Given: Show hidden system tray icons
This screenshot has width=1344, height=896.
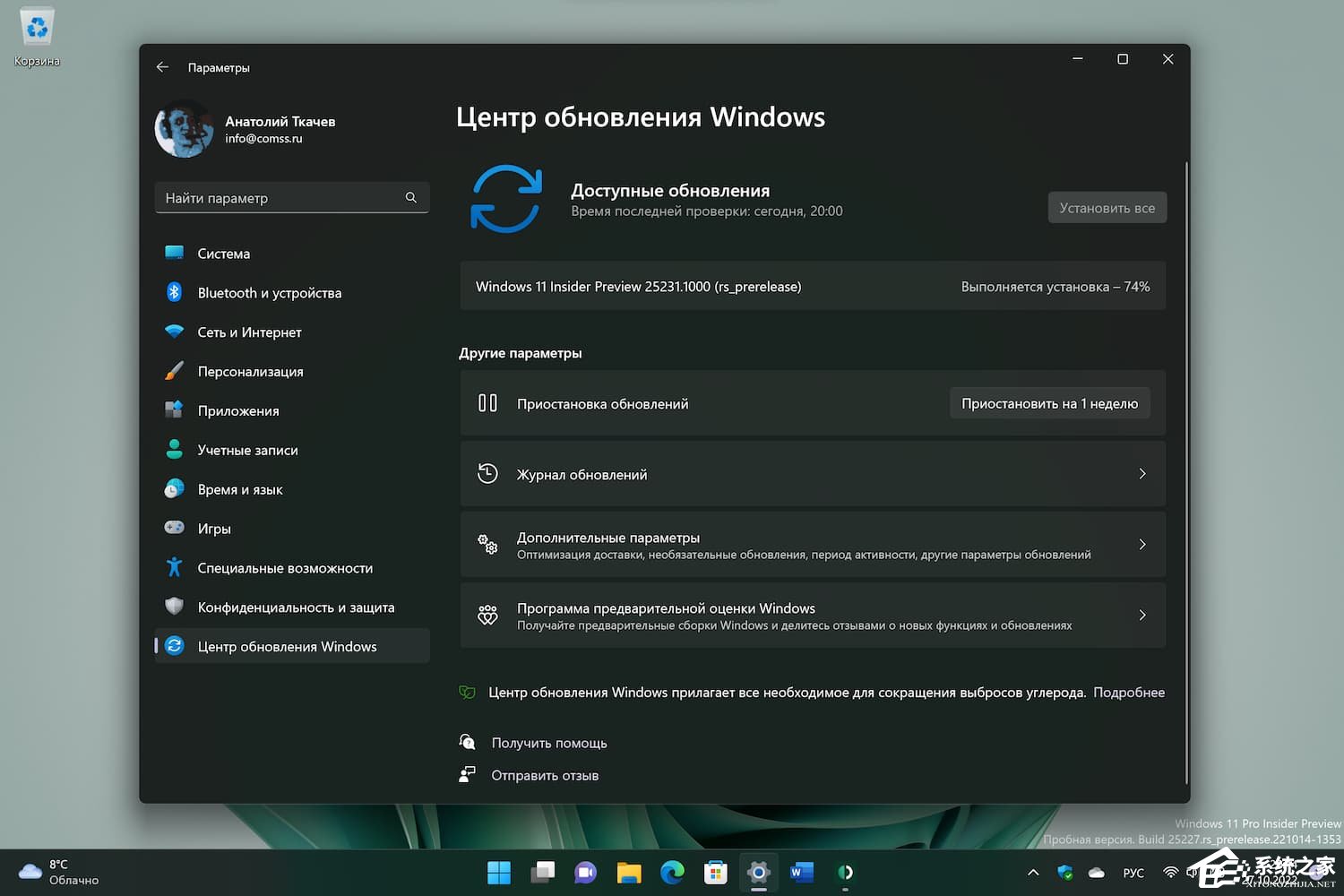Looking at the screenshot, I should click(1033, 872).
